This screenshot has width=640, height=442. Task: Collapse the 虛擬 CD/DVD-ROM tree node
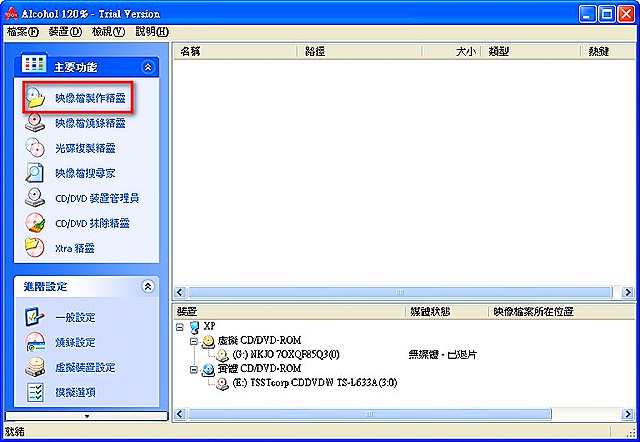pyautogui.click(x=194, y=341)
